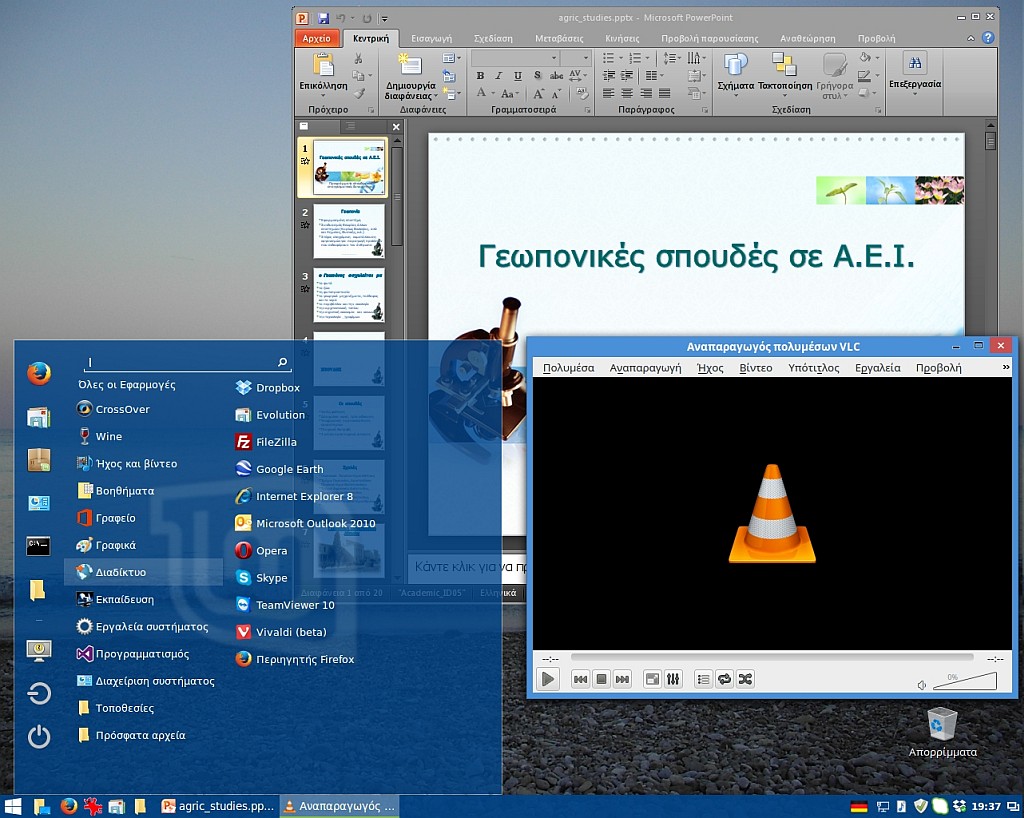Open the Αρχείο file tab
The height and width of the screenshot is (818, 1024).
point(317,38)
